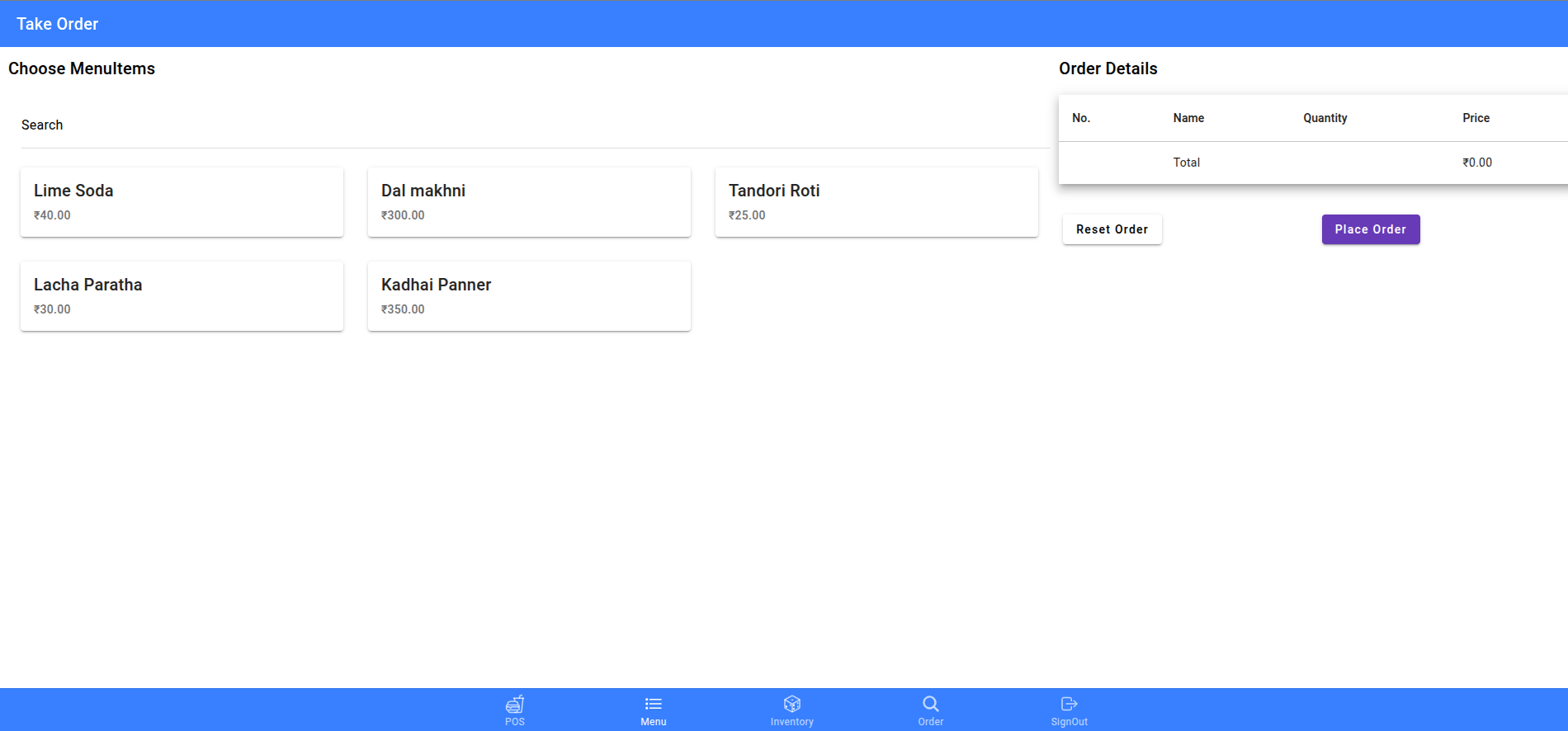
Task: Switch to the Inventory tab label
Action: click(x=791, y=722)
